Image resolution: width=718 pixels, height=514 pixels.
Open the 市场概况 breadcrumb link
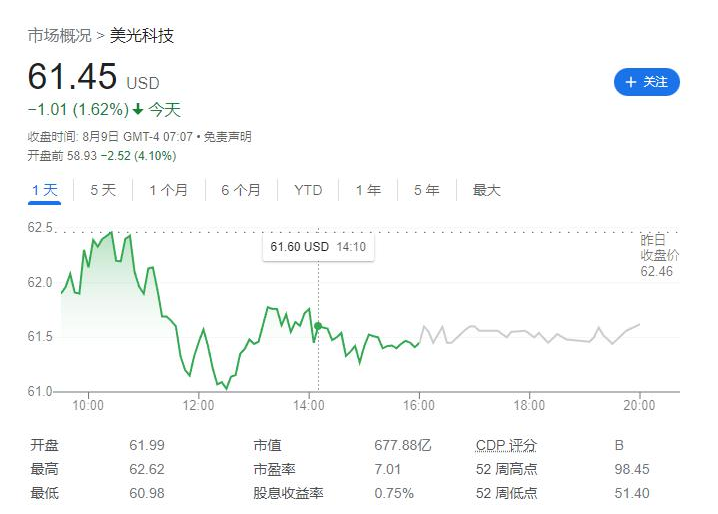click(60, 36)
